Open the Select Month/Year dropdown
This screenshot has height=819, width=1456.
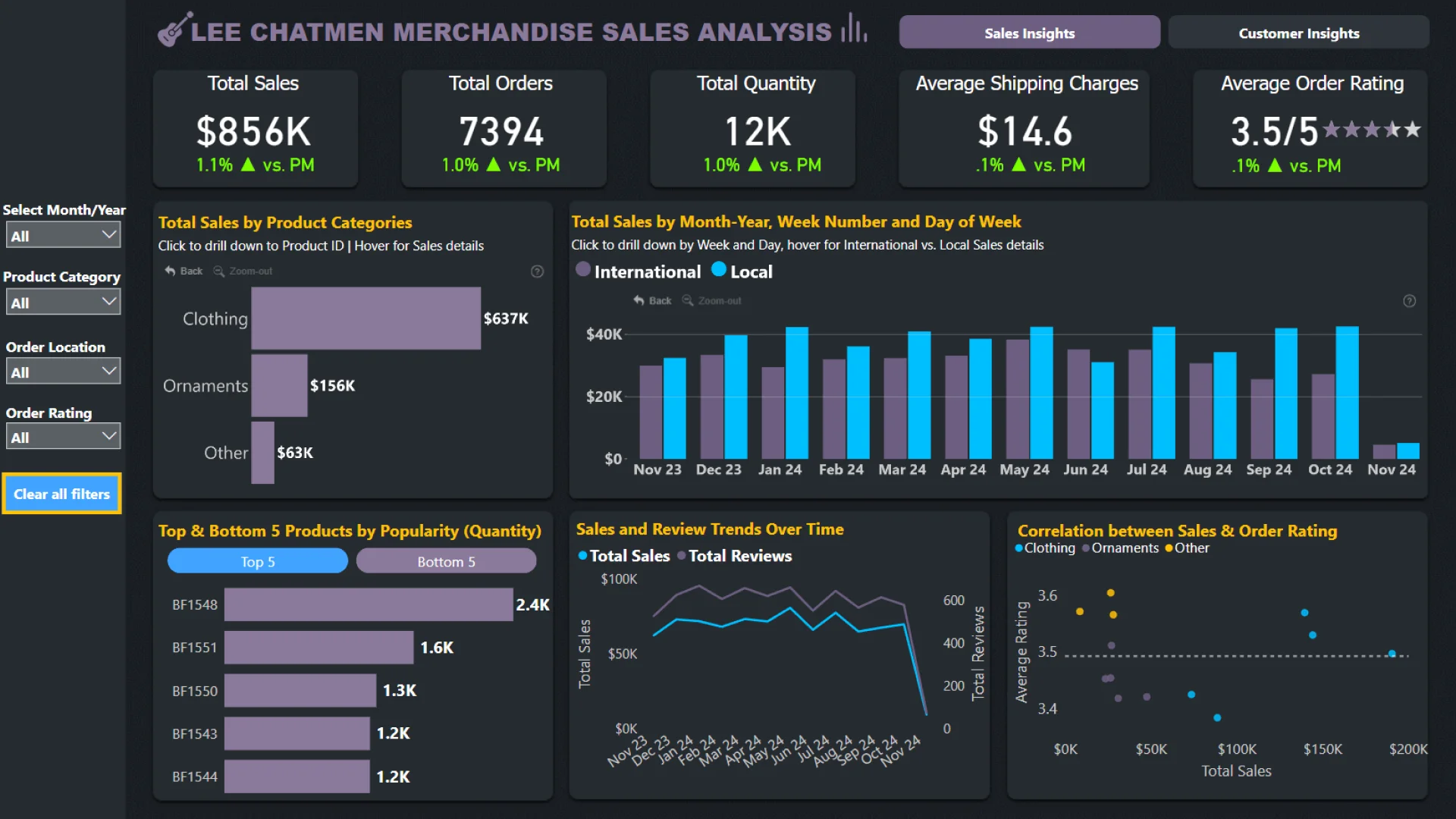63,235
